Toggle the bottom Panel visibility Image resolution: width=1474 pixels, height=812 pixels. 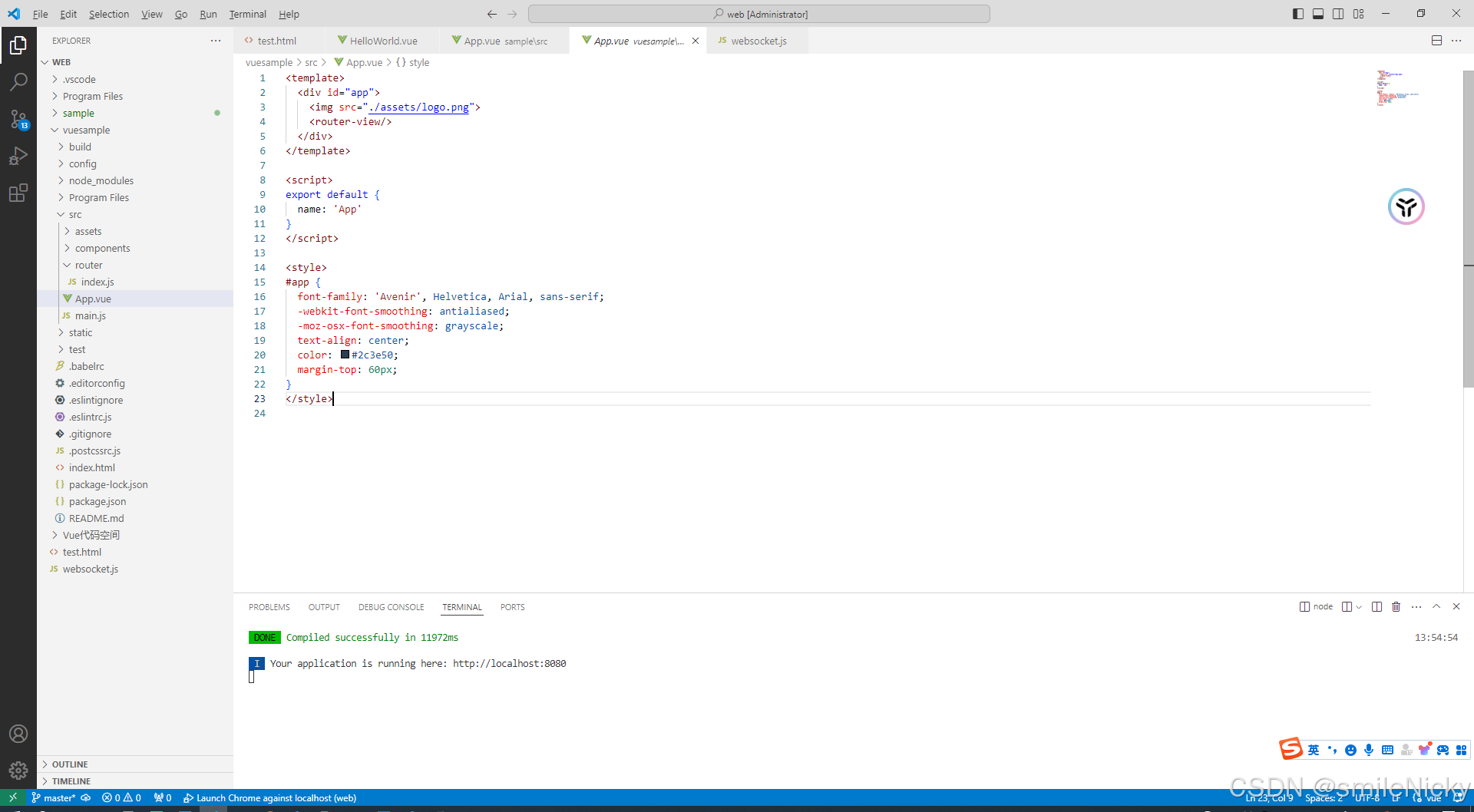coord(1318,14)
